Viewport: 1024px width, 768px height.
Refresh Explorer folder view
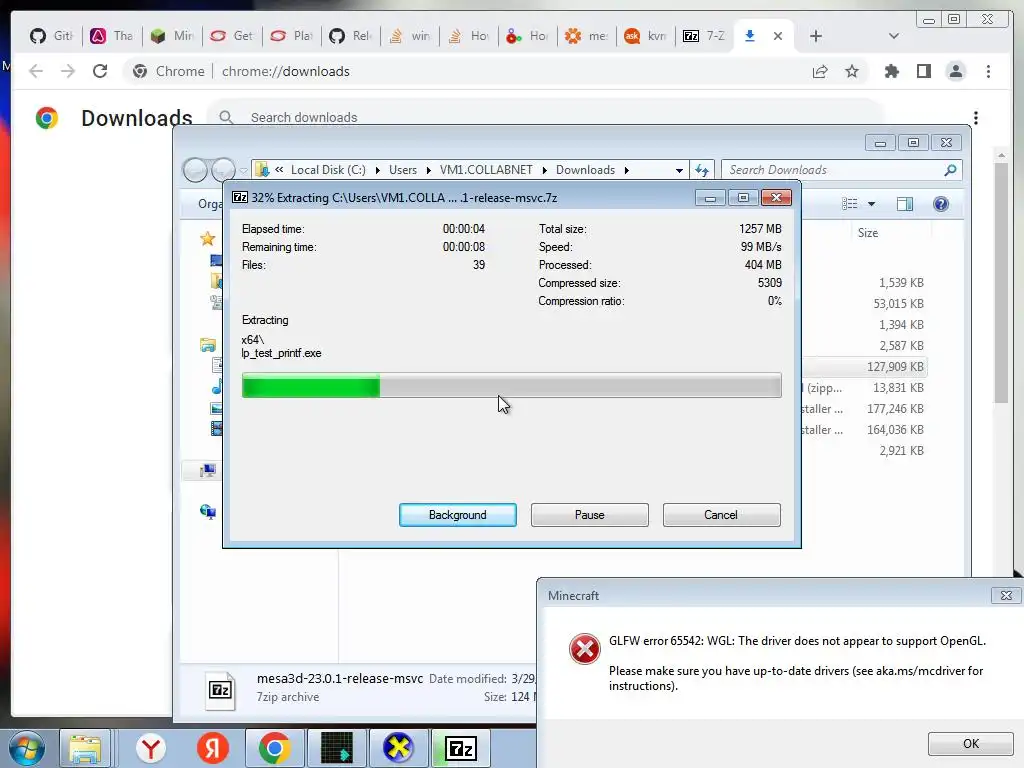[x=702, y=170]
